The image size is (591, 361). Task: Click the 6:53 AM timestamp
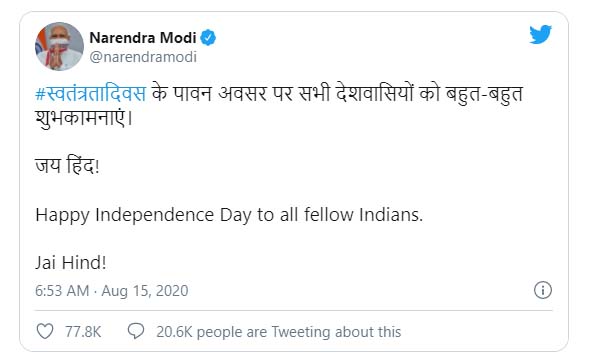pos(62,291)
